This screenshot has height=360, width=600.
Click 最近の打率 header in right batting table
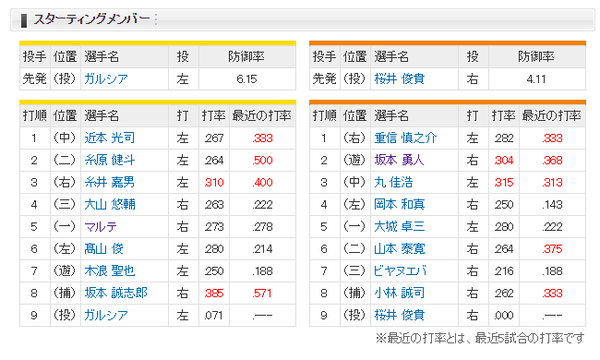pyautogui.click(x=552, y=116)
